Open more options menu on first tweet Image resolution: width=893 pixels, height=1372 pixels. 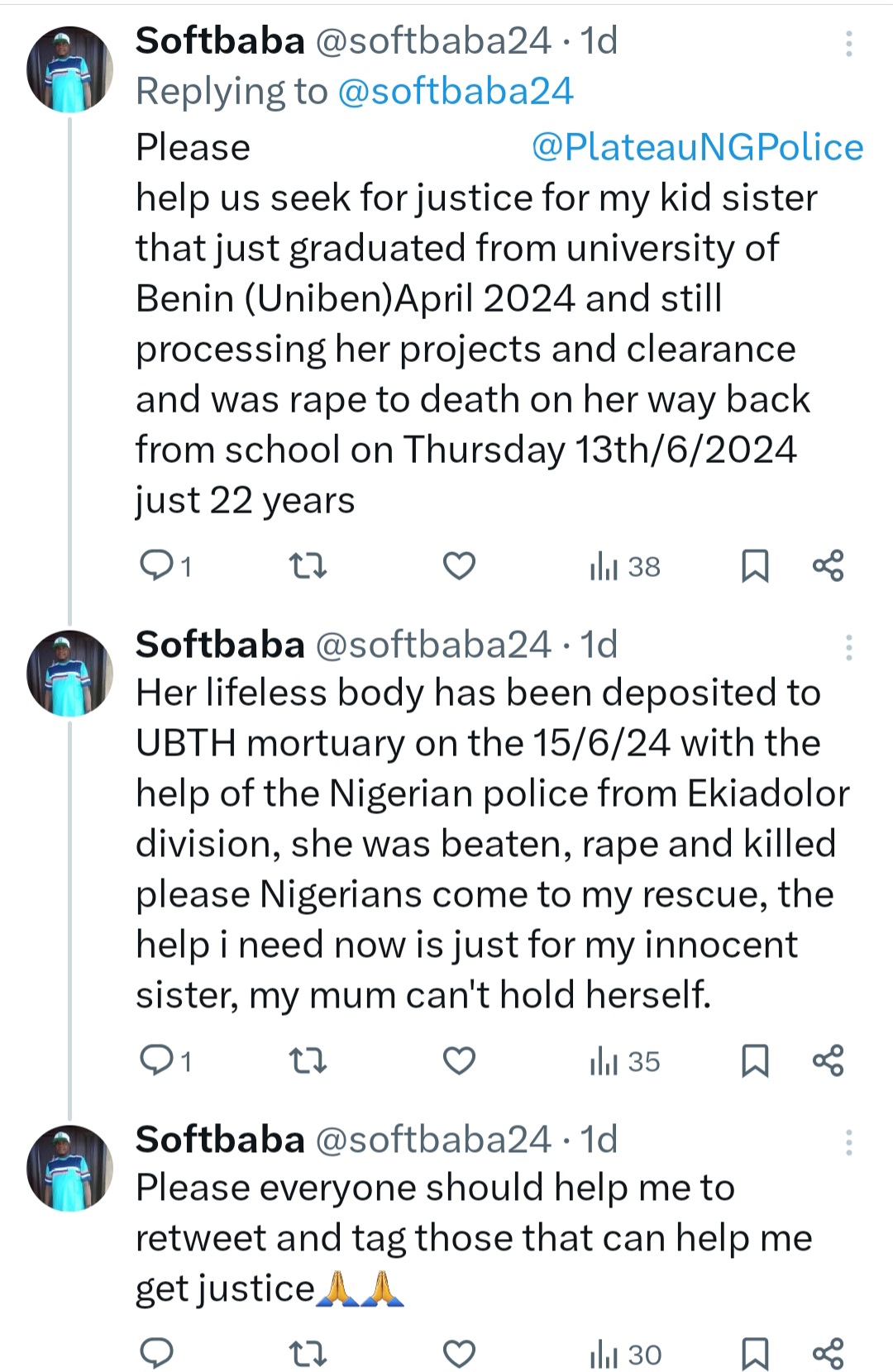coord(848,44)
